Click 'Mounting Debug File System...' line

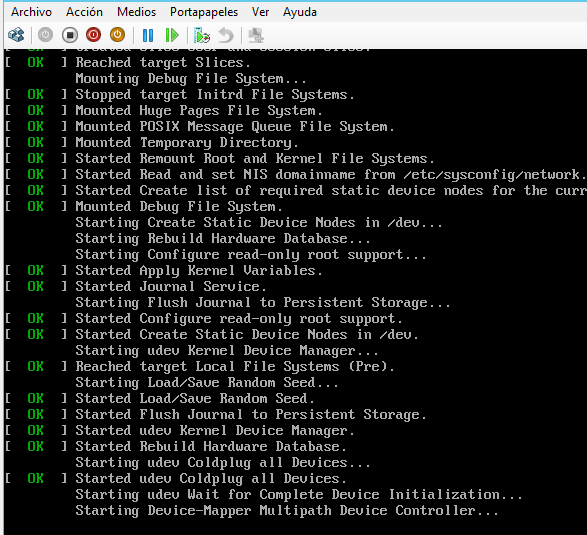coord(191,79)
